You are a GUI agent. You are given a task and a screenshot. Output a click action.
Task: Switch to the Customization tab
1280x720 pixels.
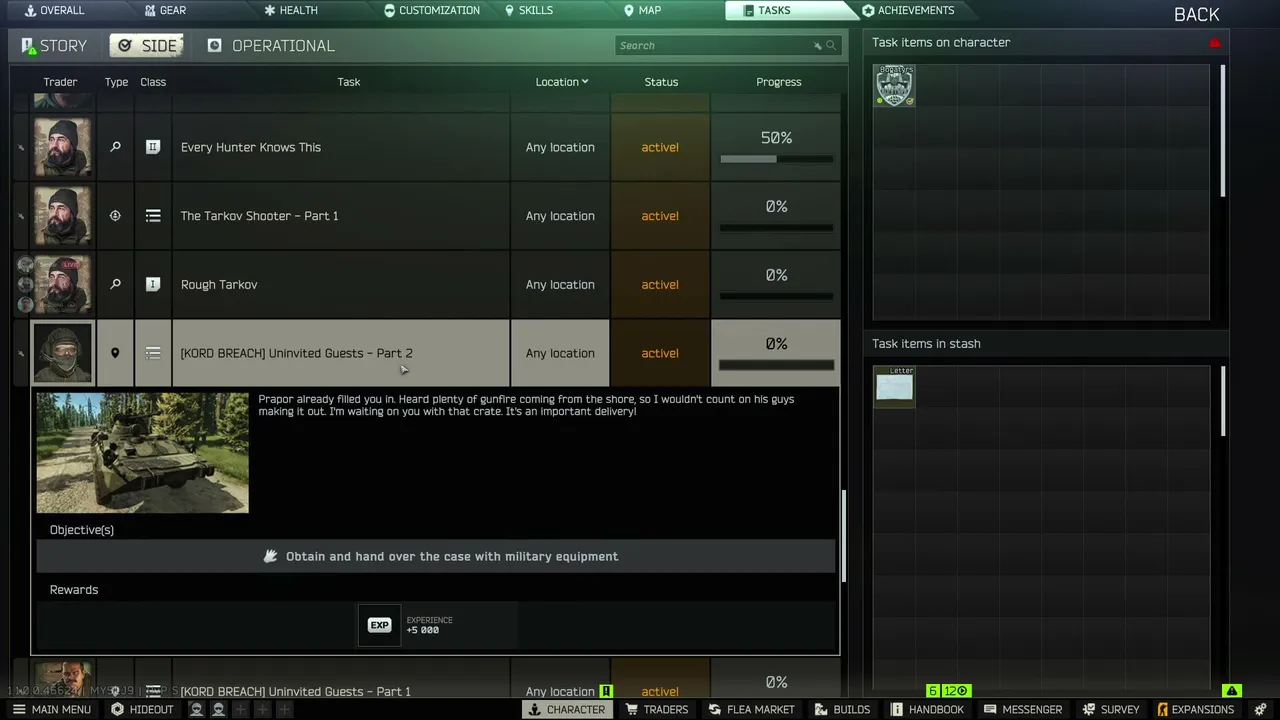pos(431,10)
